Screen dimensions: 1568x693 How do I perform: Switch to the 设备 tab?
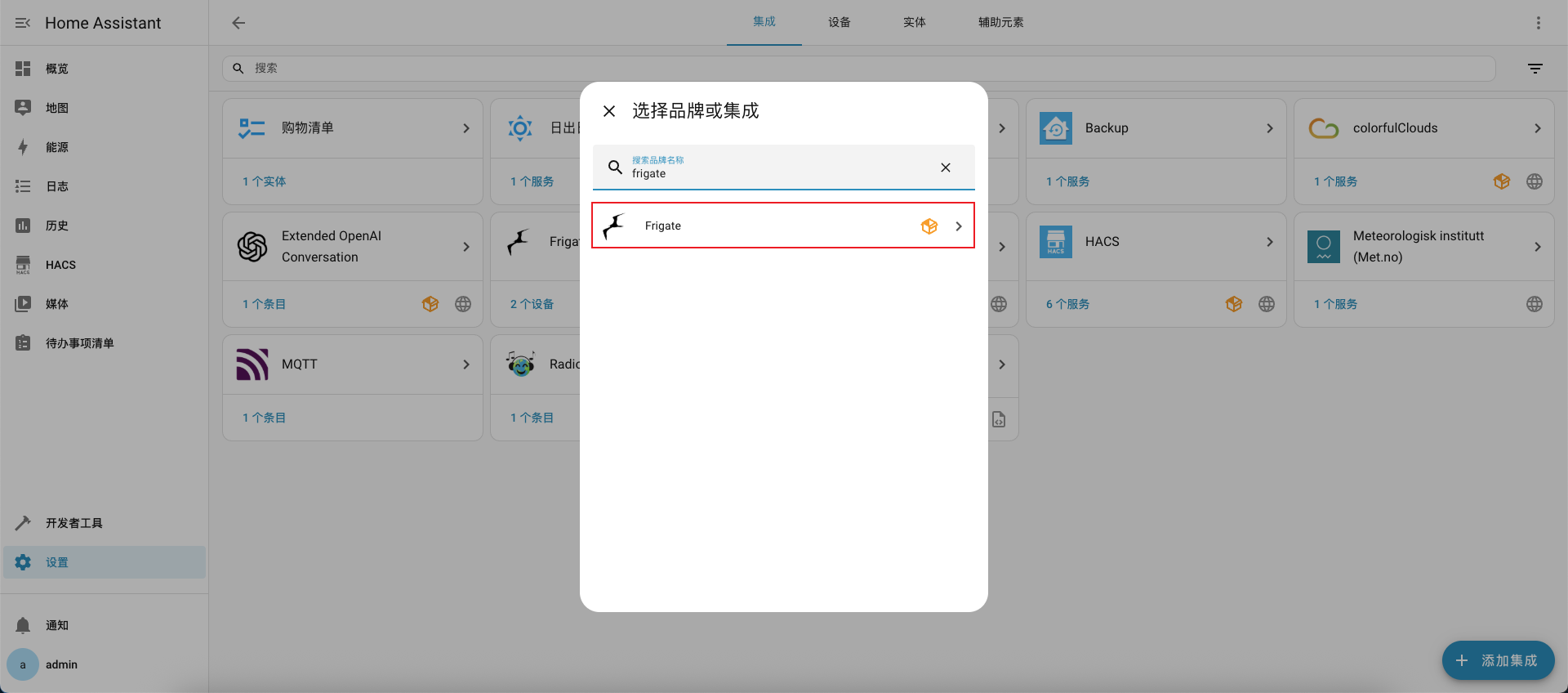839,23
